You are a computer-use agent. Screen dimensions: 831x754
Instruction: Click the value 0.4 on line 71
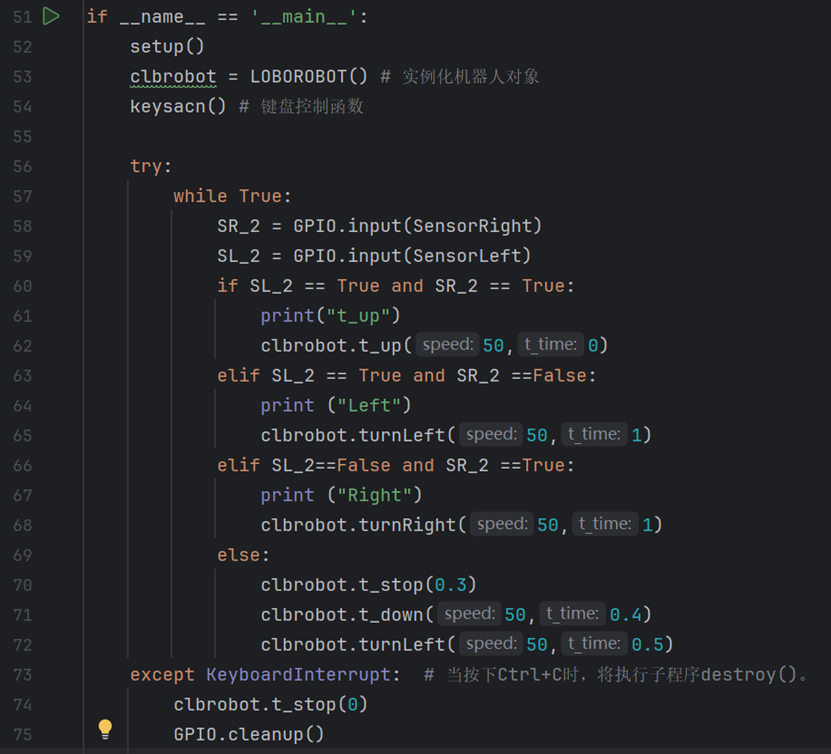[625, 615]
